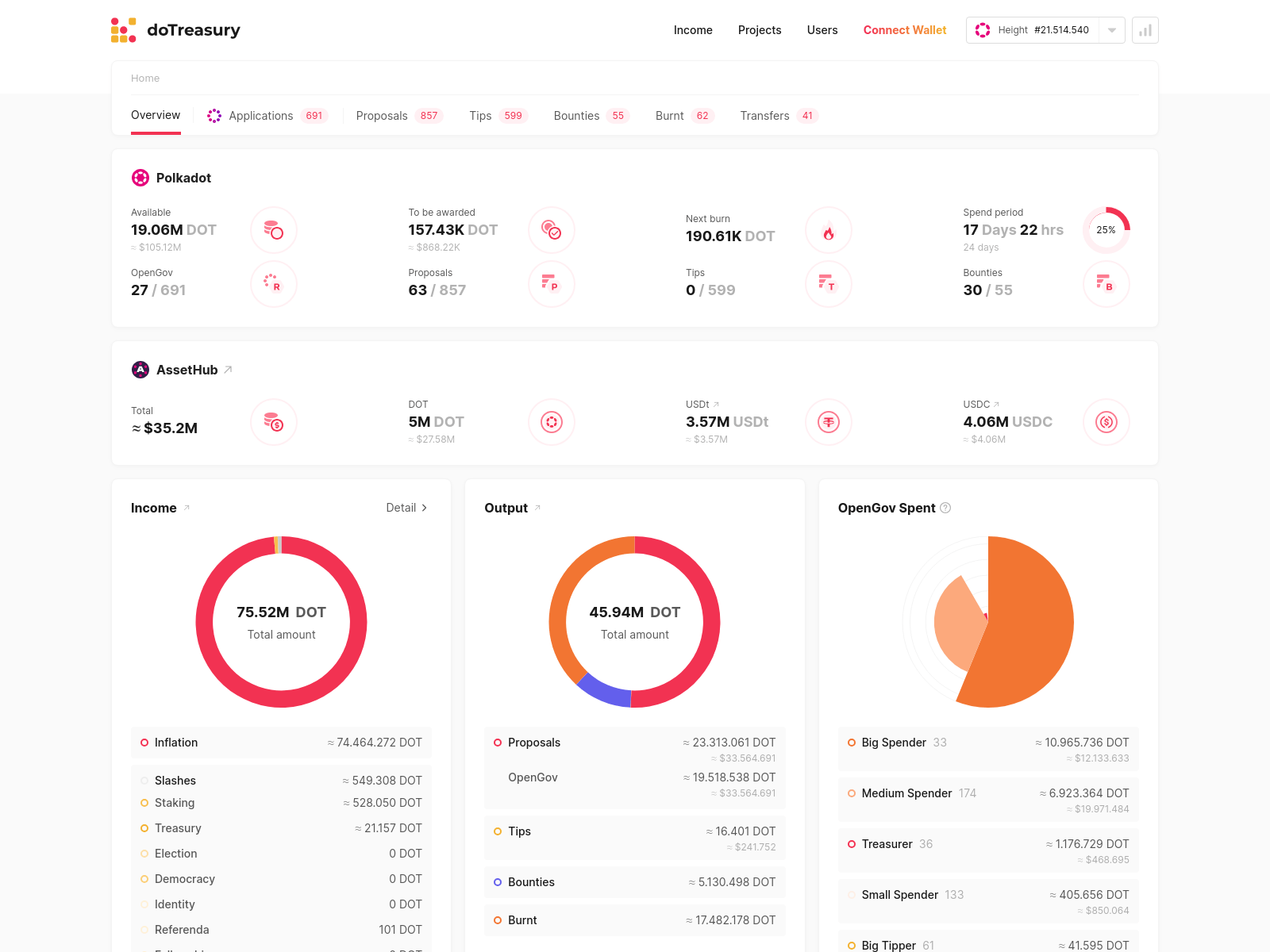Viewport: 1270px width, 952px height.
Task: Click the AssetHub DOT token icon
Action: coord(552,422)
